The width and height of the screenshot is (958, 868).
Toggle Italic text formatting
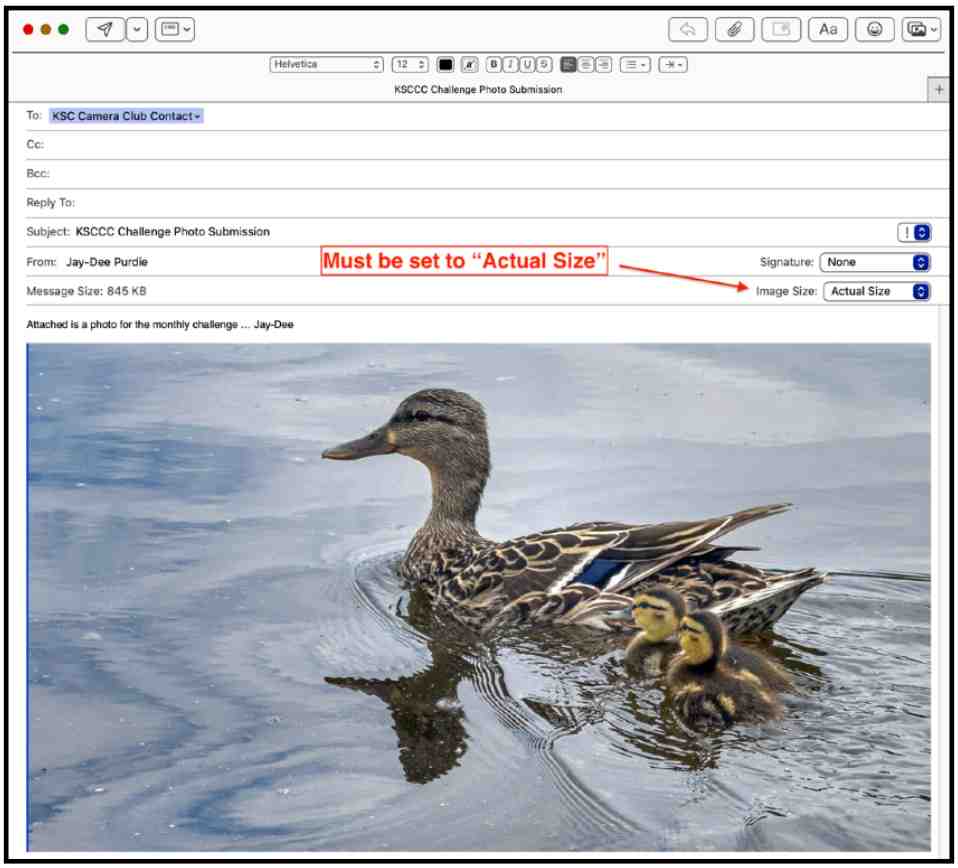coord(510,65)
